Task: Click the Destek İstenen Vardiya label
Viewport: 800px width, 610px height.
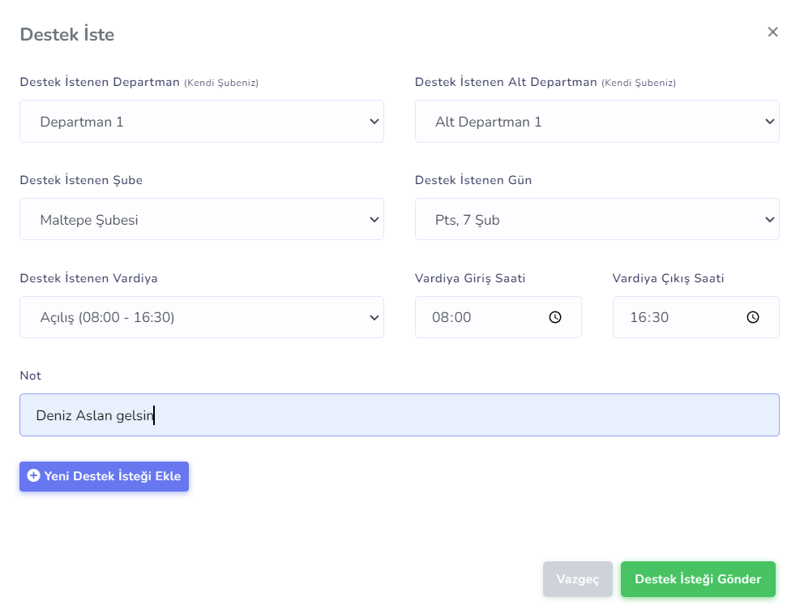Action: pyautogui.click(x=89, y=278)
